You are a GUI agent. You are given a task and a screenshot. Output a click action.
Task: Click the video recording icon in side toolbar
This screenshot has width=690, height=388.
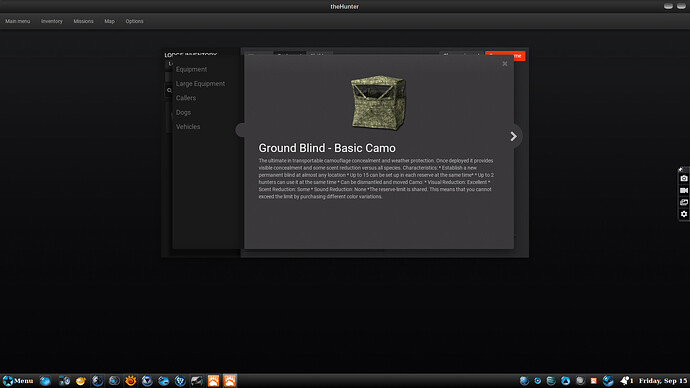(683, 190)
